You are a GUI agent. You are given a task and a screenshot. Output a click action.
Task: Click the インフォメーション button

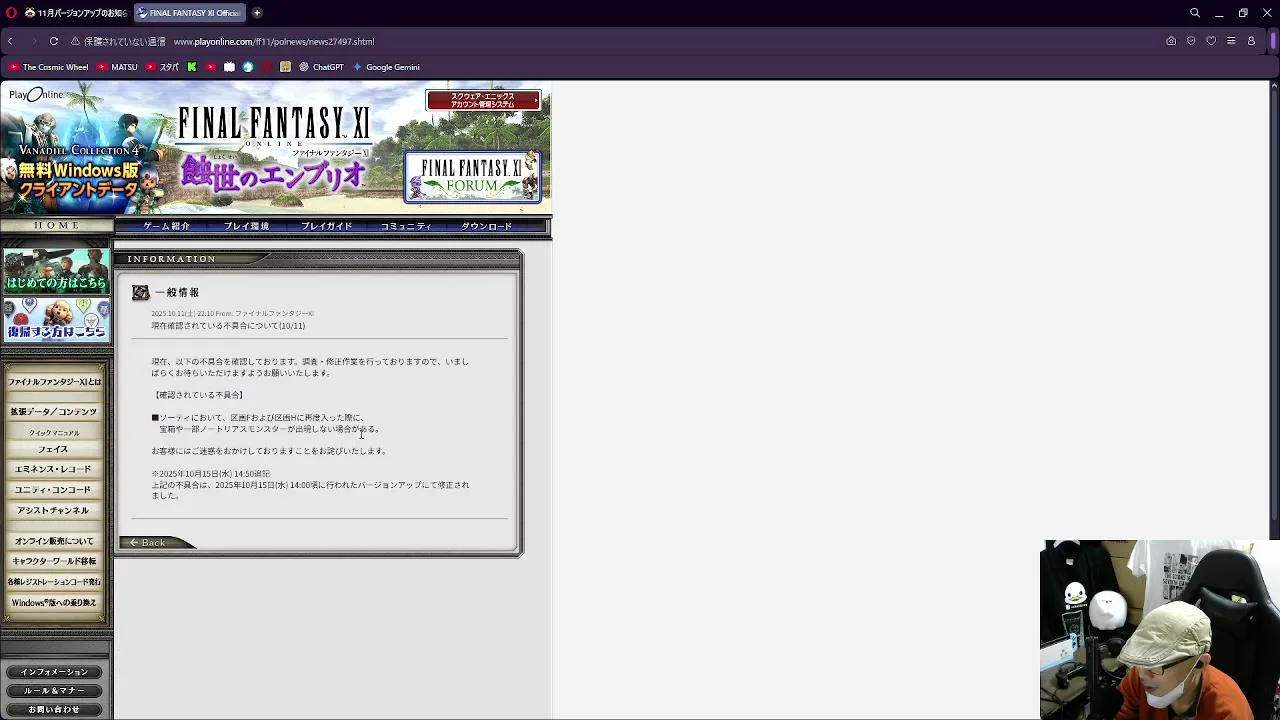click(54, 672)
